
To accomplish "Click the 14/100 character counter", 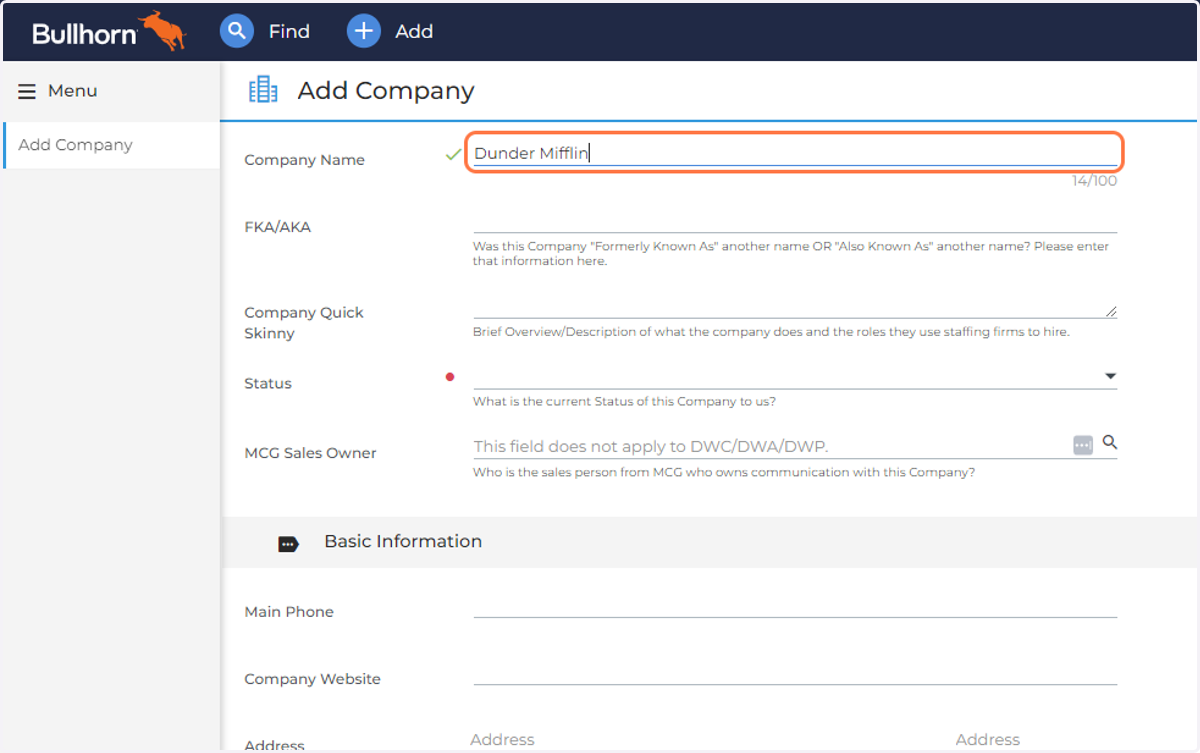I will coord(1095,181).
